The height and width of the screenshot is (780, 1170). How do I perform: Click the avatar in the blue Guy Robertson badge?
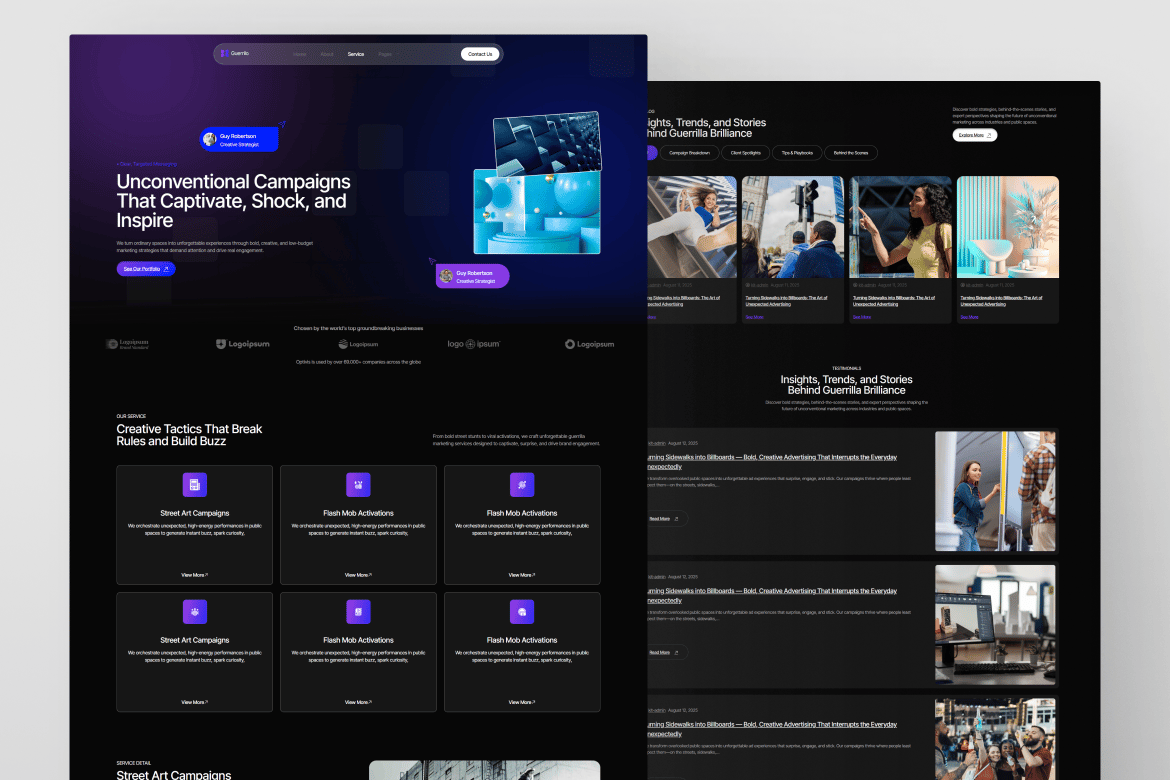coord(210,140)
